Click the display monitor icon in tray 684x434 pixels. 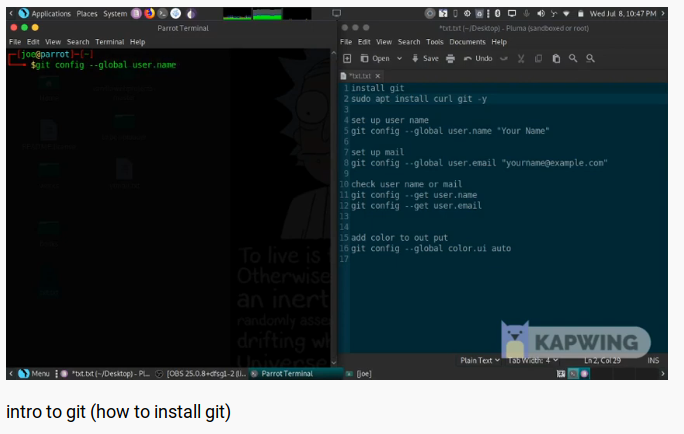(x=512, y=14)
